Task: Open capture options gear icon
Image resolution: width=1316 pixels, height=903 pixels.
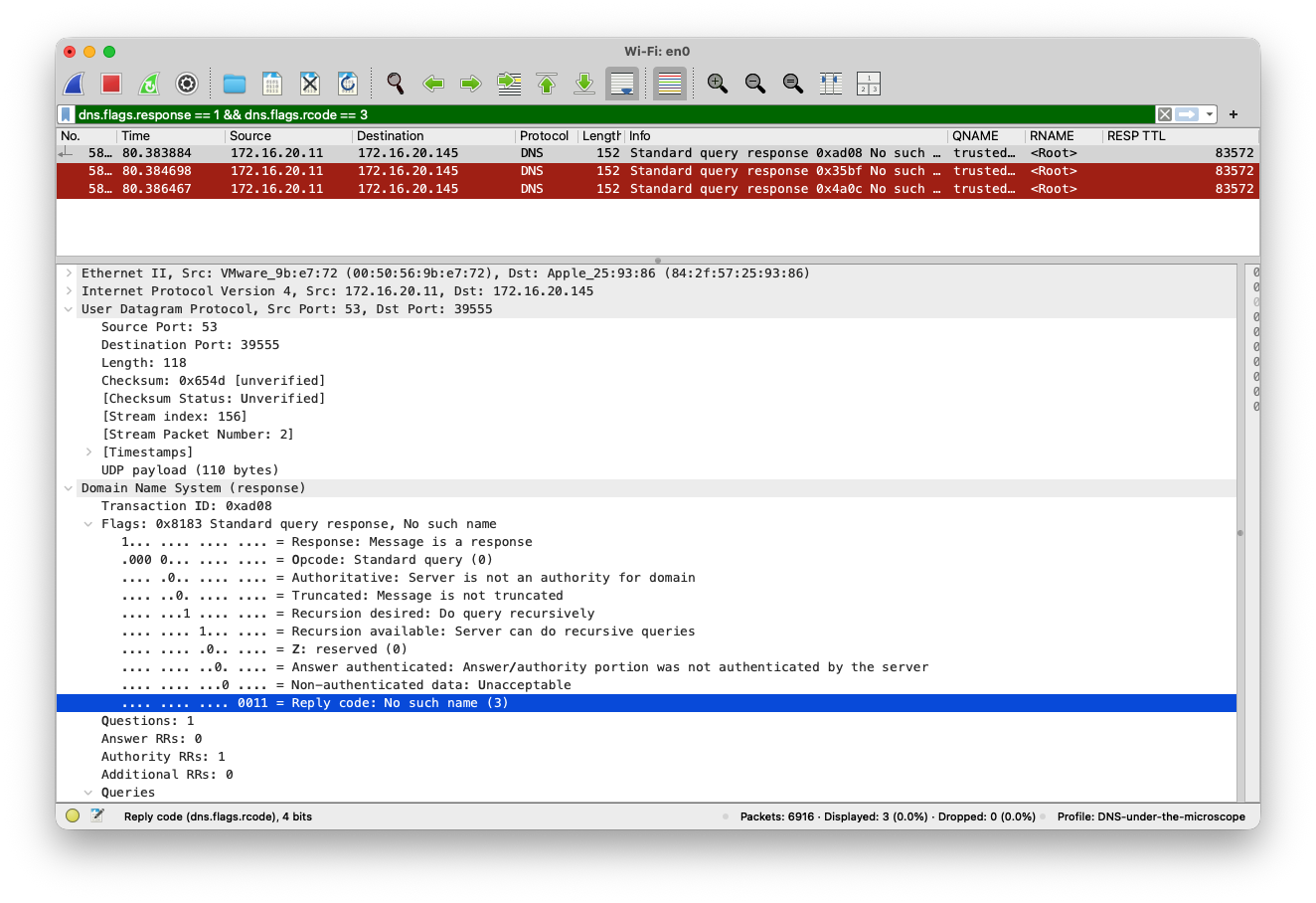Action: (187, 84)
